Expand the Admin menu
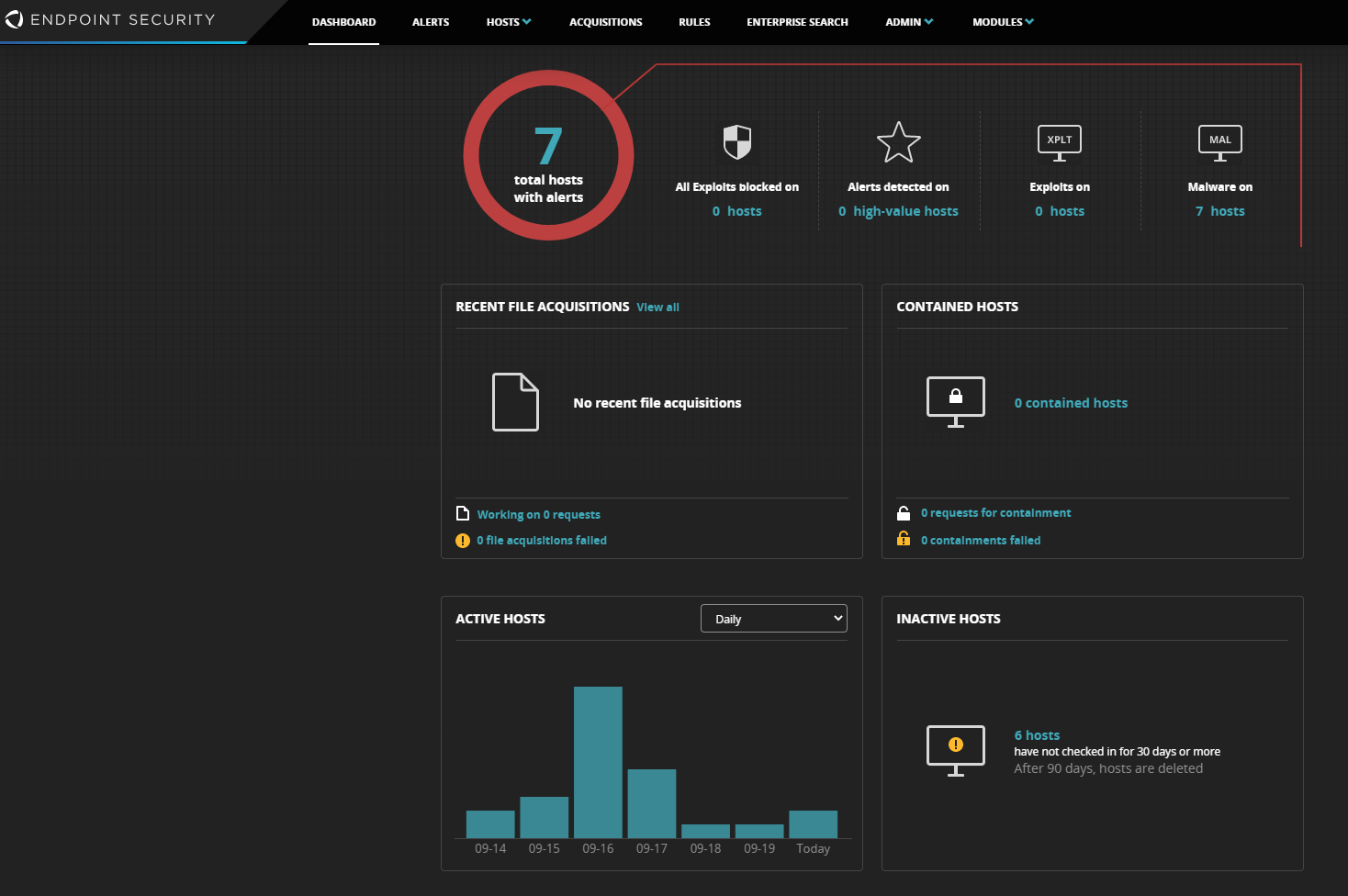 tap(908, 22)
